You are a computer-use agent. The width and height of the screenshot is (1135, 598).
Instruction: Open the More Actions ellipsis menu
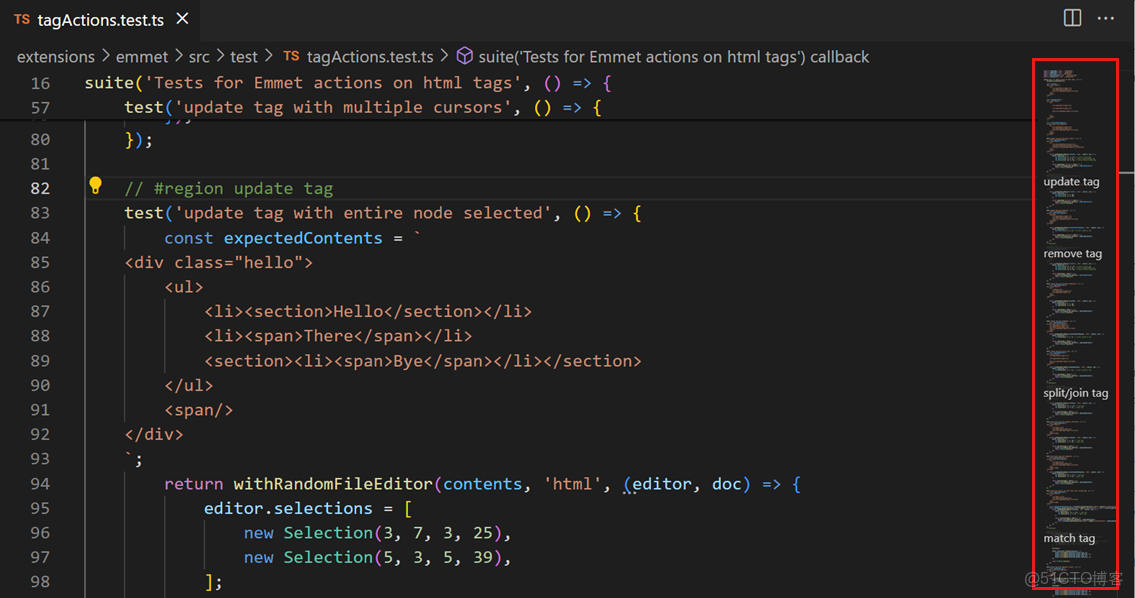[x=1105, y=18]
